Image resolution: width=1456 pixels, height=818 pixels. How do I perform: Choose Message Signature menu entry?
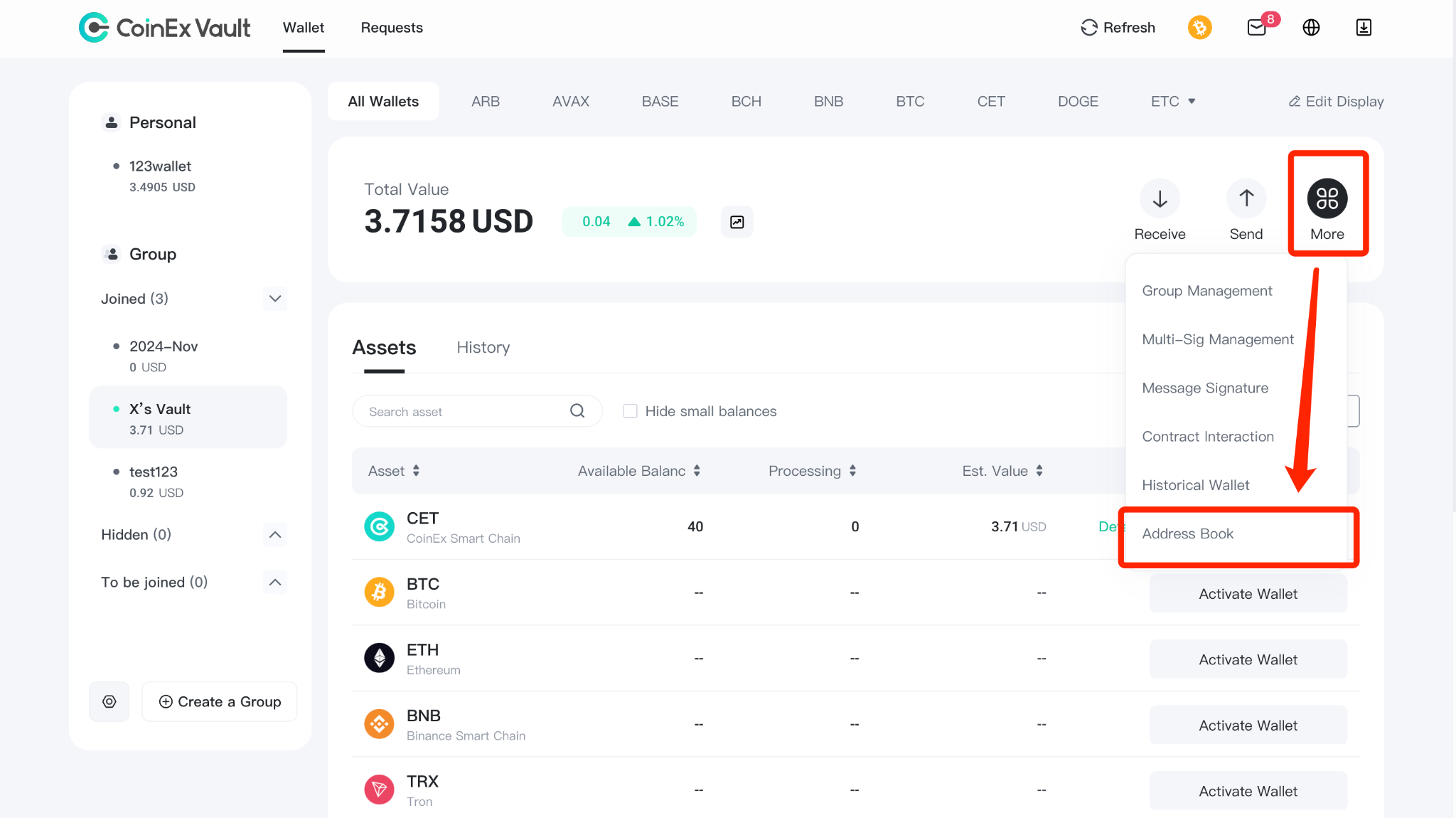coord(1205,388)
